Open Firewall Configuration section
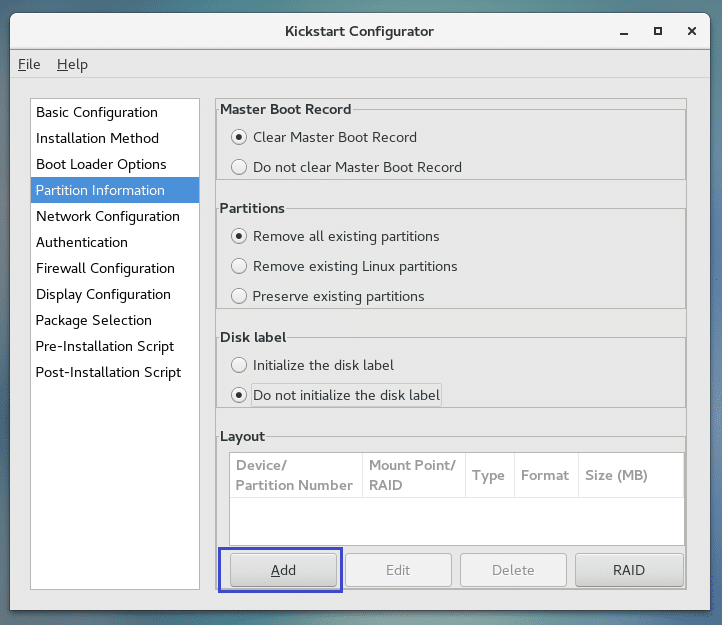This screenshot has width=722, height=625. pos(105,268)
